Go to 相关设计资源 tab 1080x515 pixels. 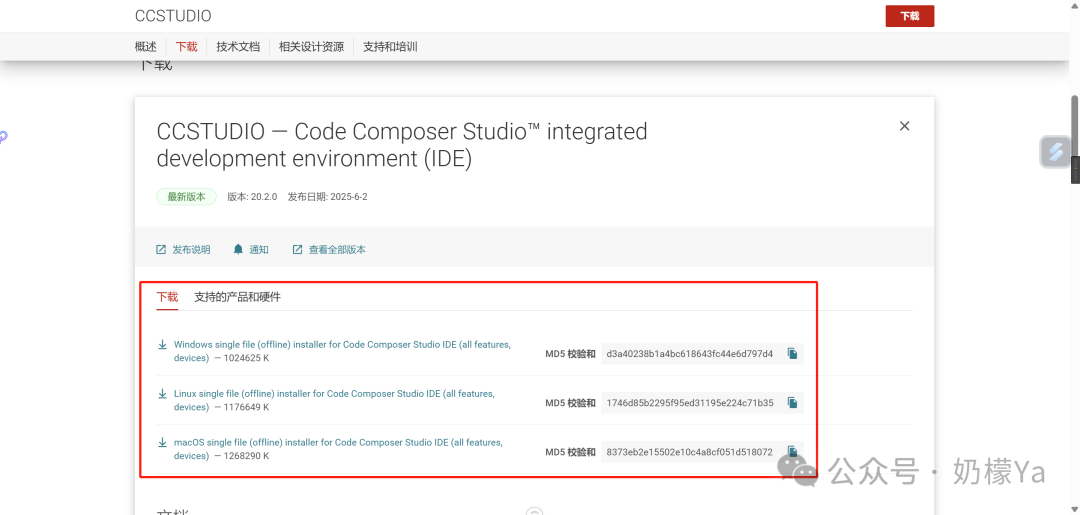[311, 47]
